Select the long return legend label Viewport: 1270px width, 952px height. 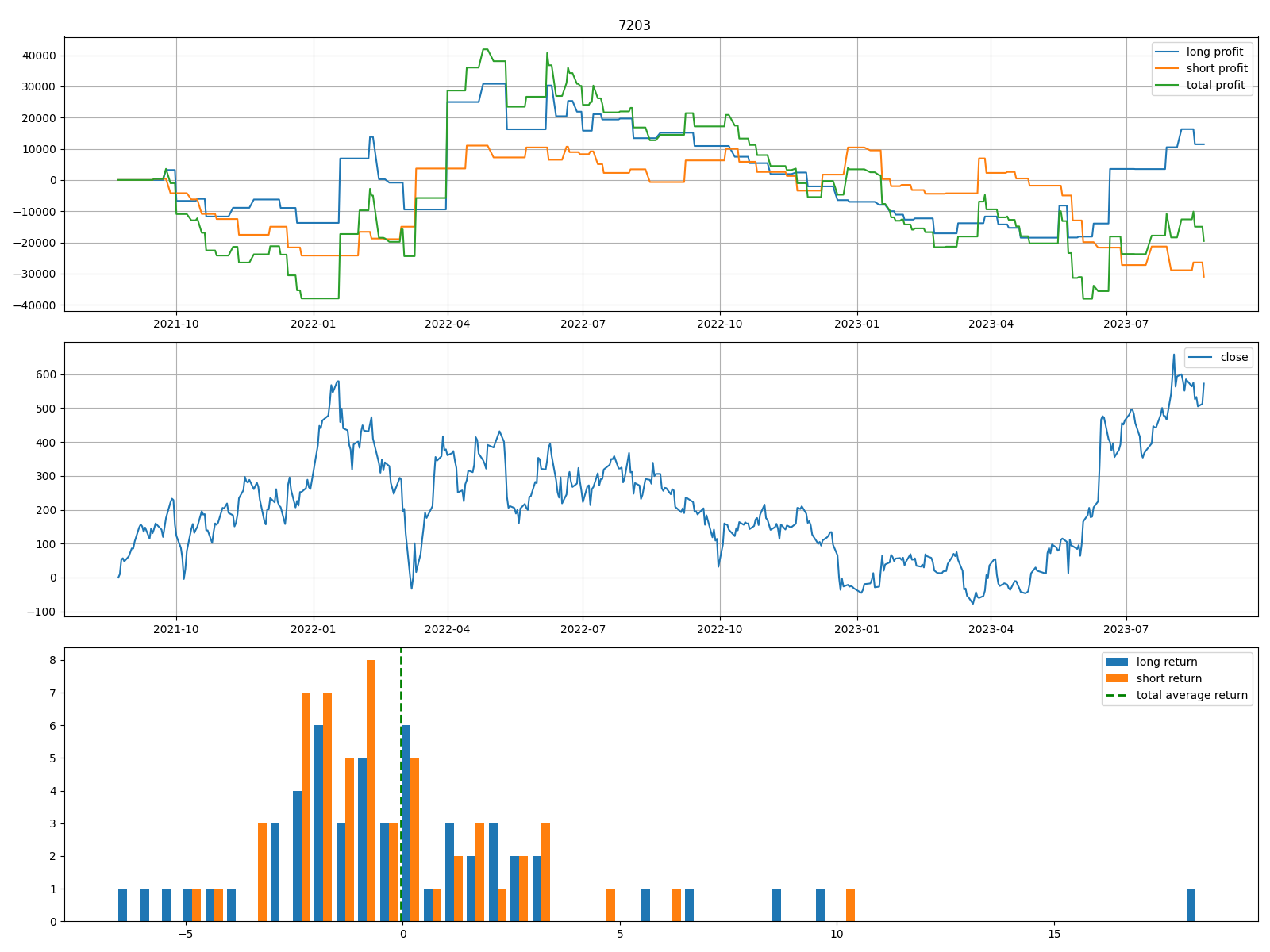1167,662
